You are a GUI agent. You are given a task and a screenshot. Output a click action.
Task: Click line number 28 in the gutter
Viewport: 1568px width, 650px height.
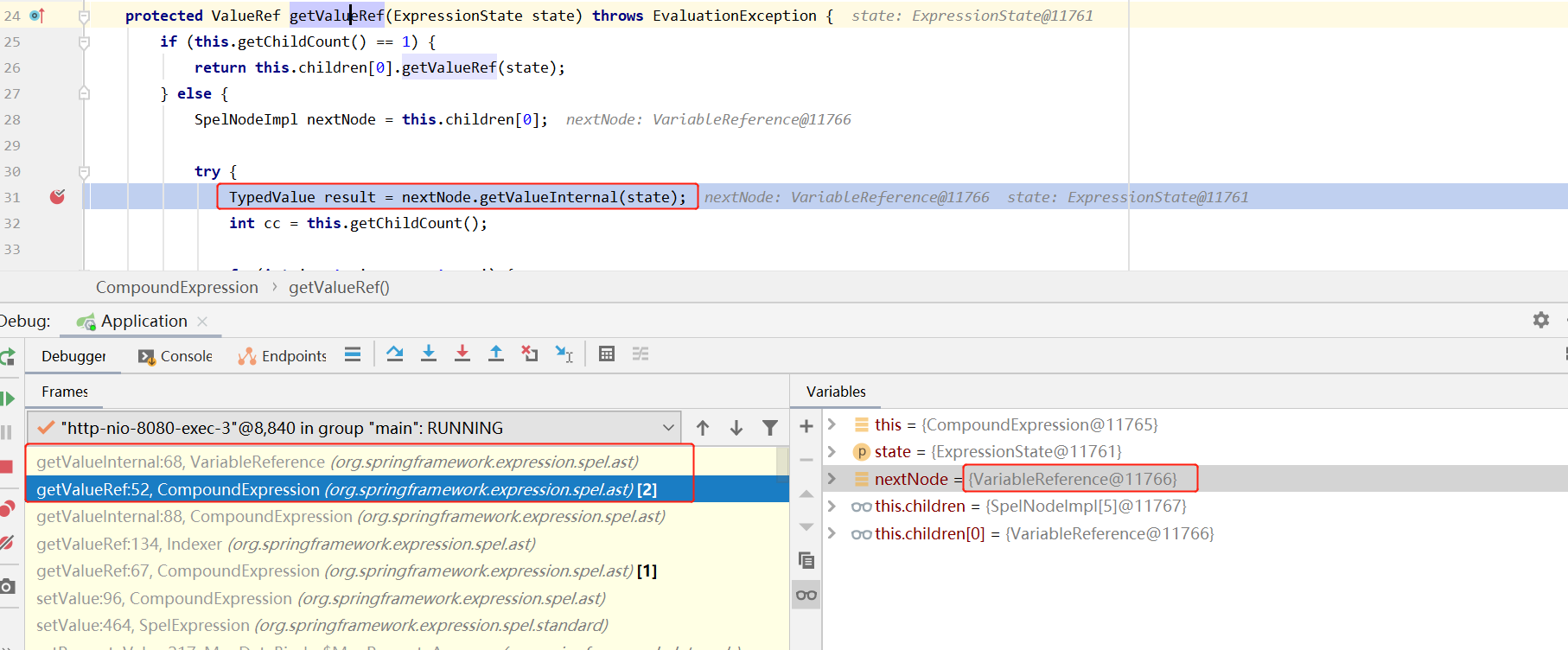coord(12,119)
